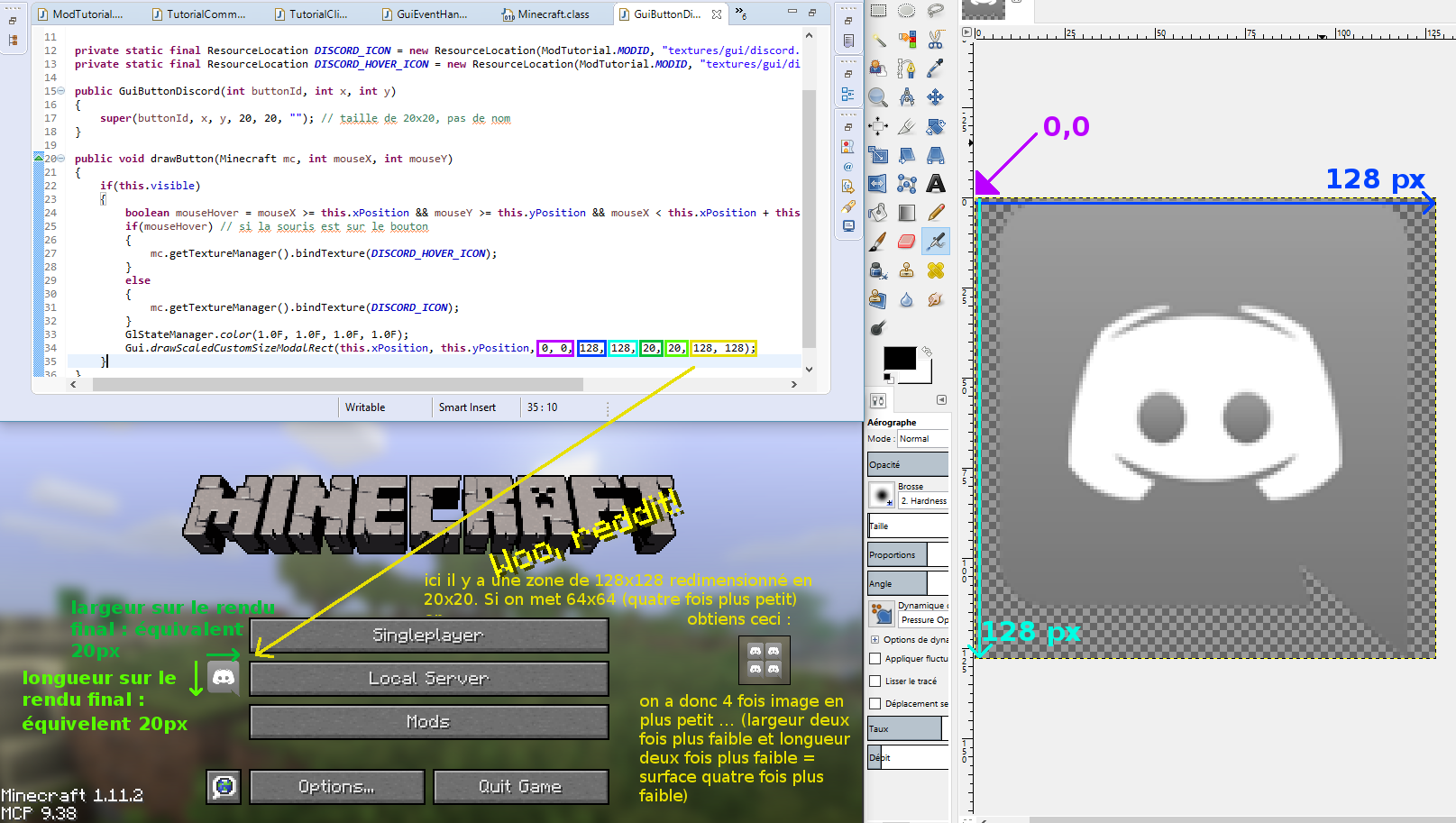1456x823 pixels.
Task: Activate the Pencil tool
Action: point(936,213)
